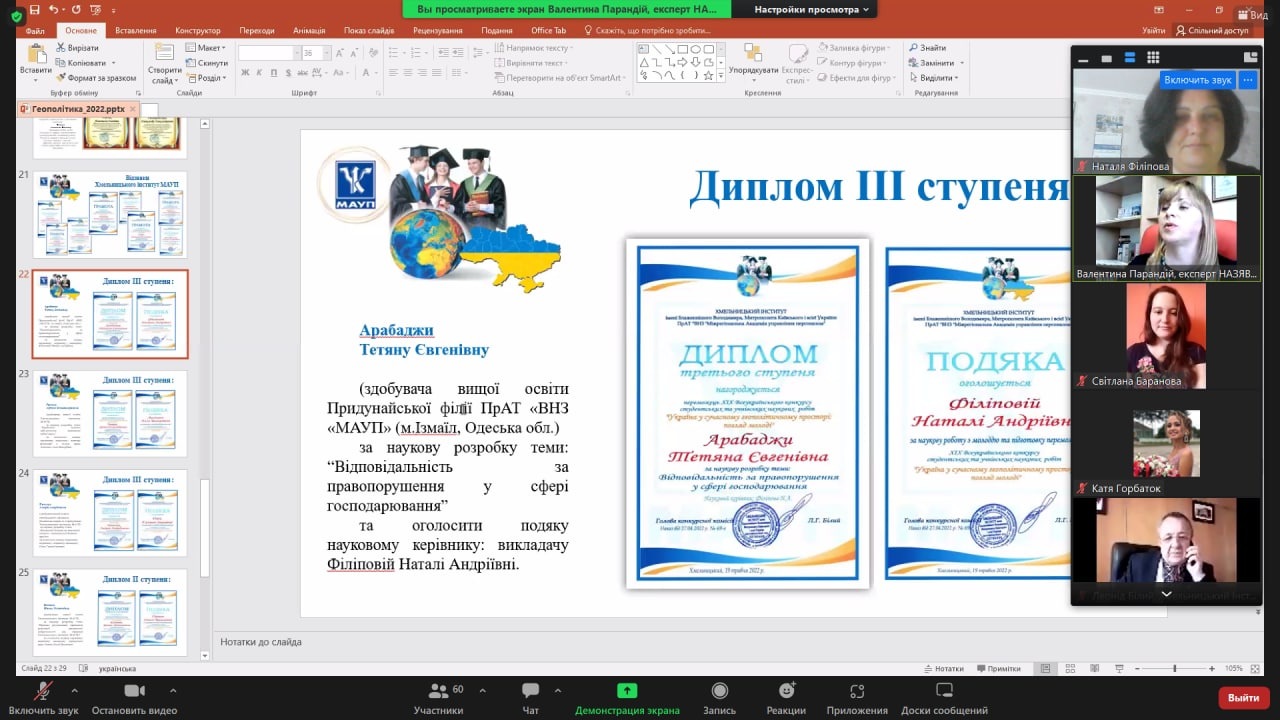Leave the meeting with Выйти button
The height and width of the screenshot is (720, 1280).
(1243, 697)
